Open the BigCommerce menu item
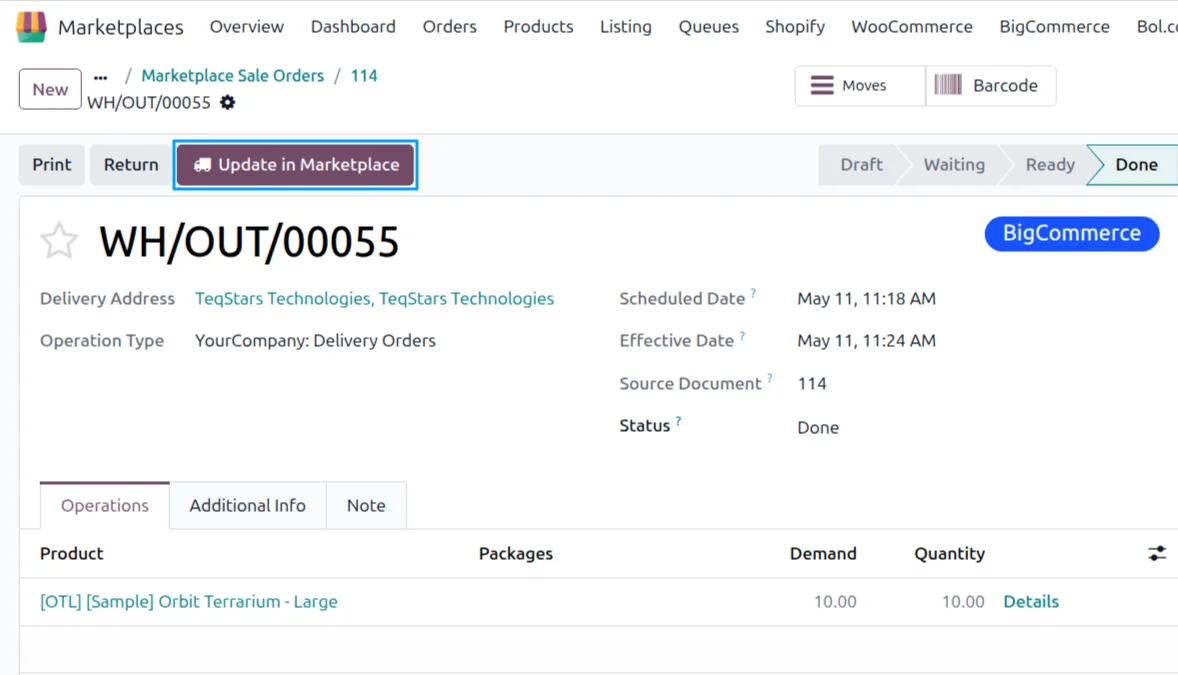This screenshot has height=675, width=1178. pyautogui.click(x=1054, y=27)
